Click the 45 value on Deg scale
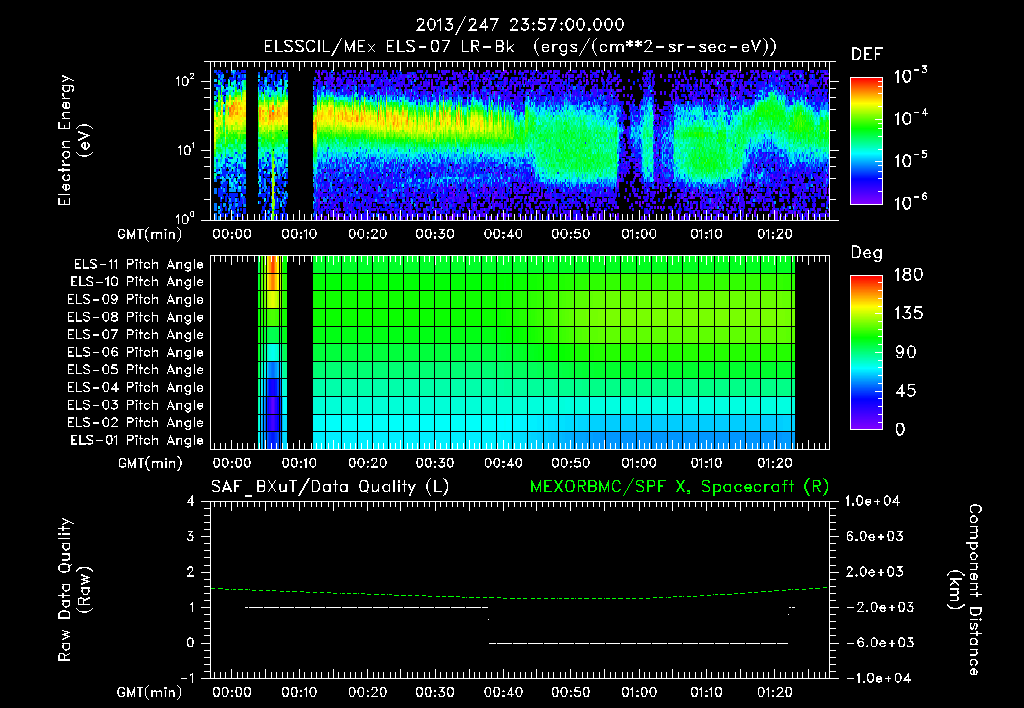The height and width of the screenshot is (708, 1024). coord(906,391)
